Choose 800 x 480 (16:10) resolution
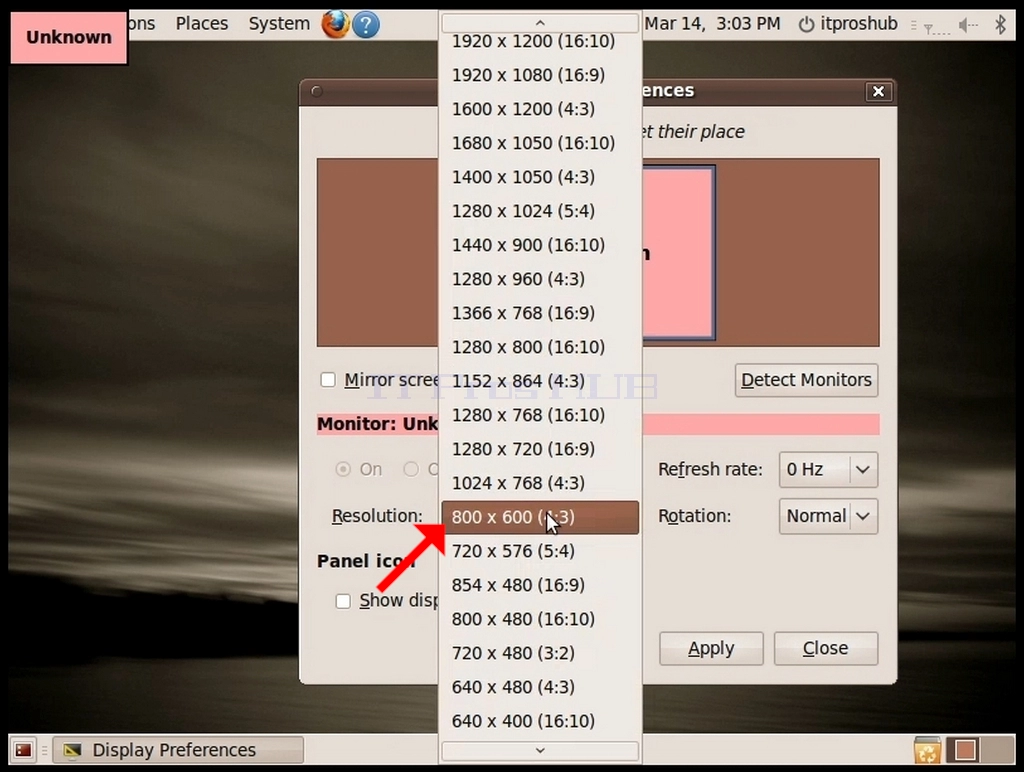Screen dimensions: 1024x772 pyautogui.click(x=540, y=619)
